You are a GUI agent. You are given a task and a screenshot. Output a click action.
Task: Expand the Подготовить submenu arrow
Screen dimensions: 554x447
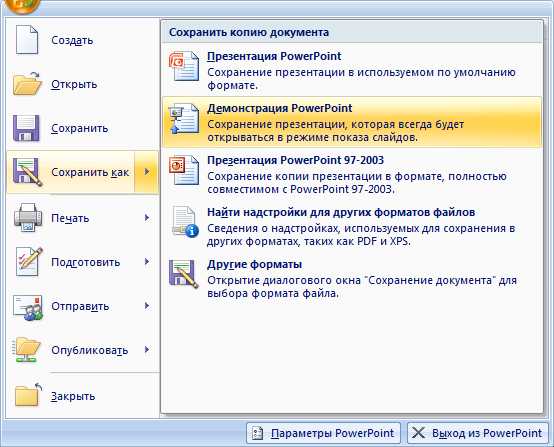(x=147, y=262)
